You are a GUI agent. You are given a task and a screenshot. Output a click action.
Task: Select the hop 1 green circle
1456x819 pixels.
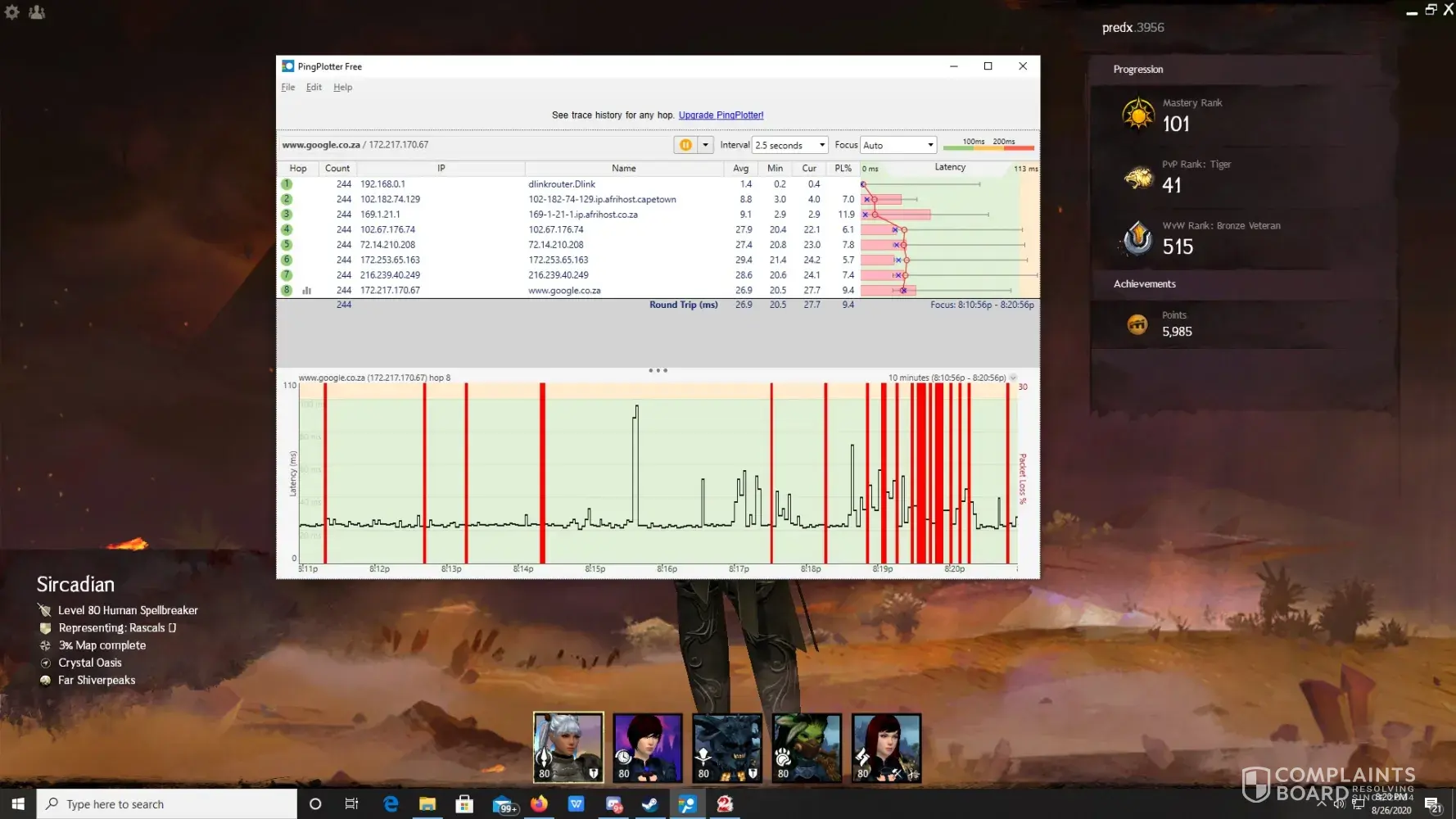287,184
